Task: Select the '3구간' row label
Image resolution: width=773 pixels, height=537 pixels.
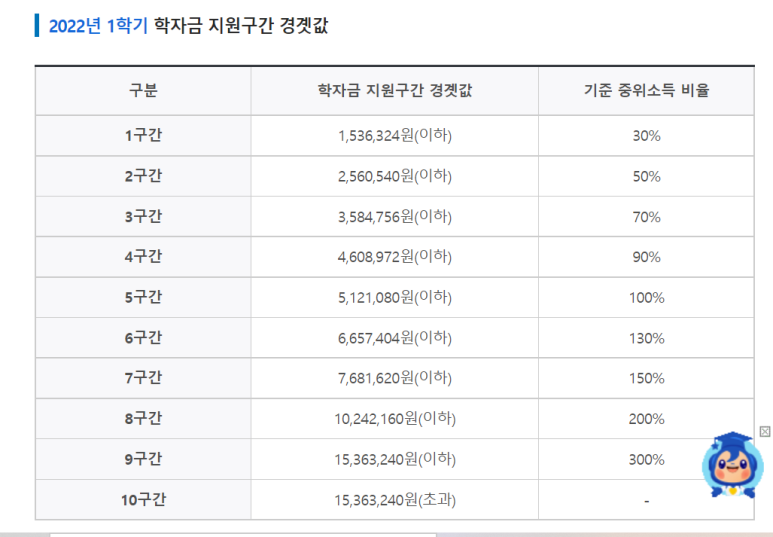Action: tap(143, 216)
